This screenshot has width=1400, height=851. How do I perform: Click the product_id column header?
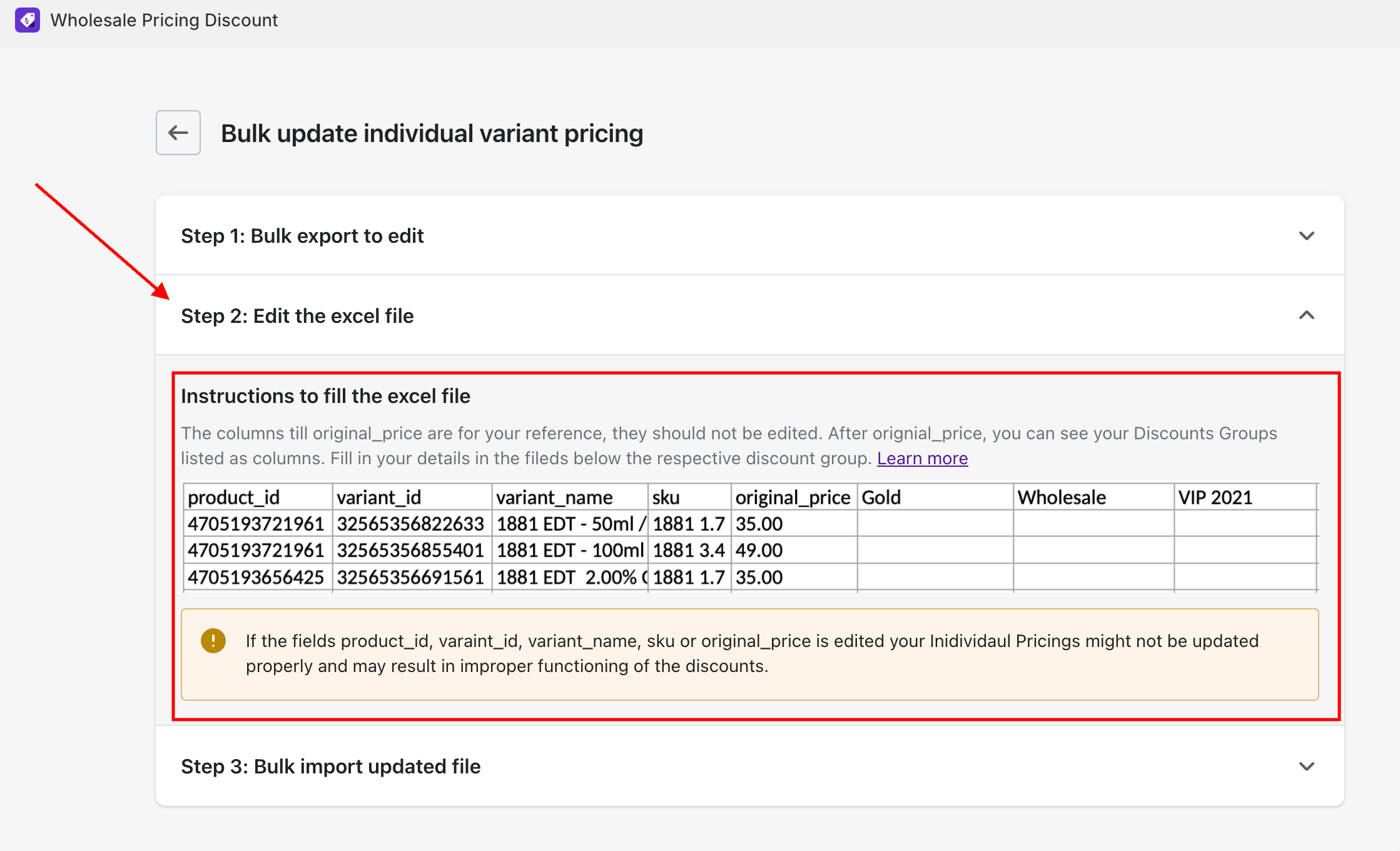coord(258,497)
